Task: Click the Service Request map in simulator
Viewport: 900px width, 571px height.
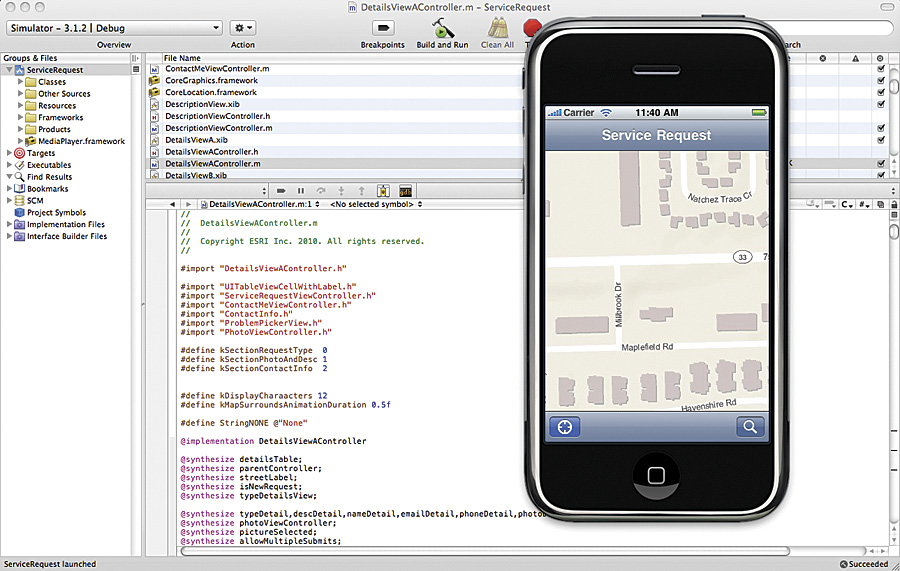Action: tap(657, 281)
